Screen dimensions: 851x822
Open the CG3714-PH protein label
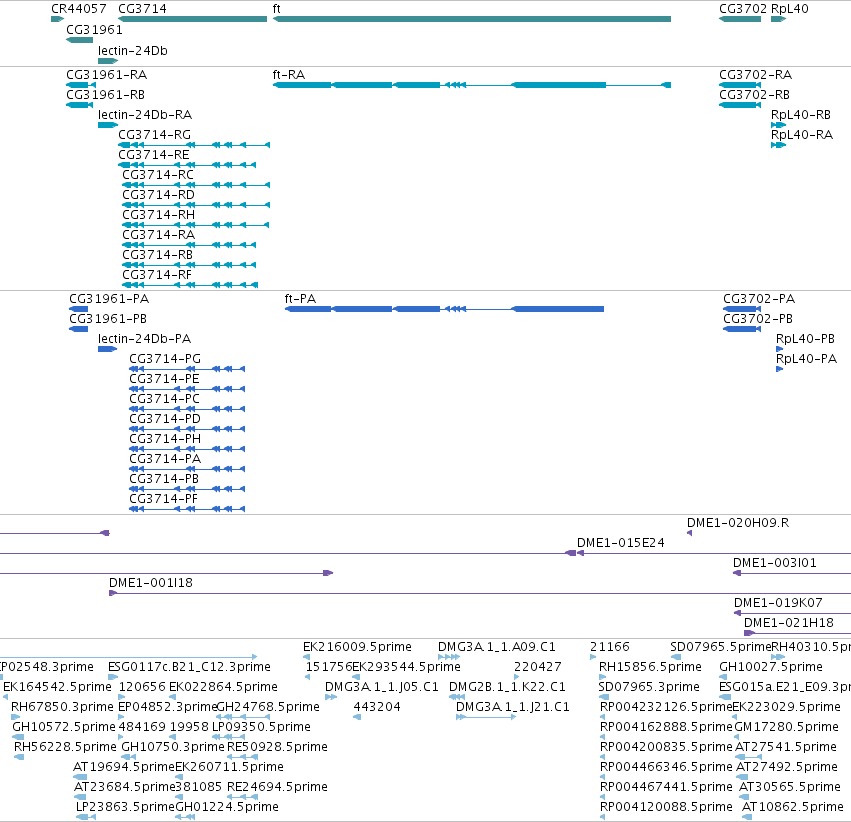tap(165, 439)
